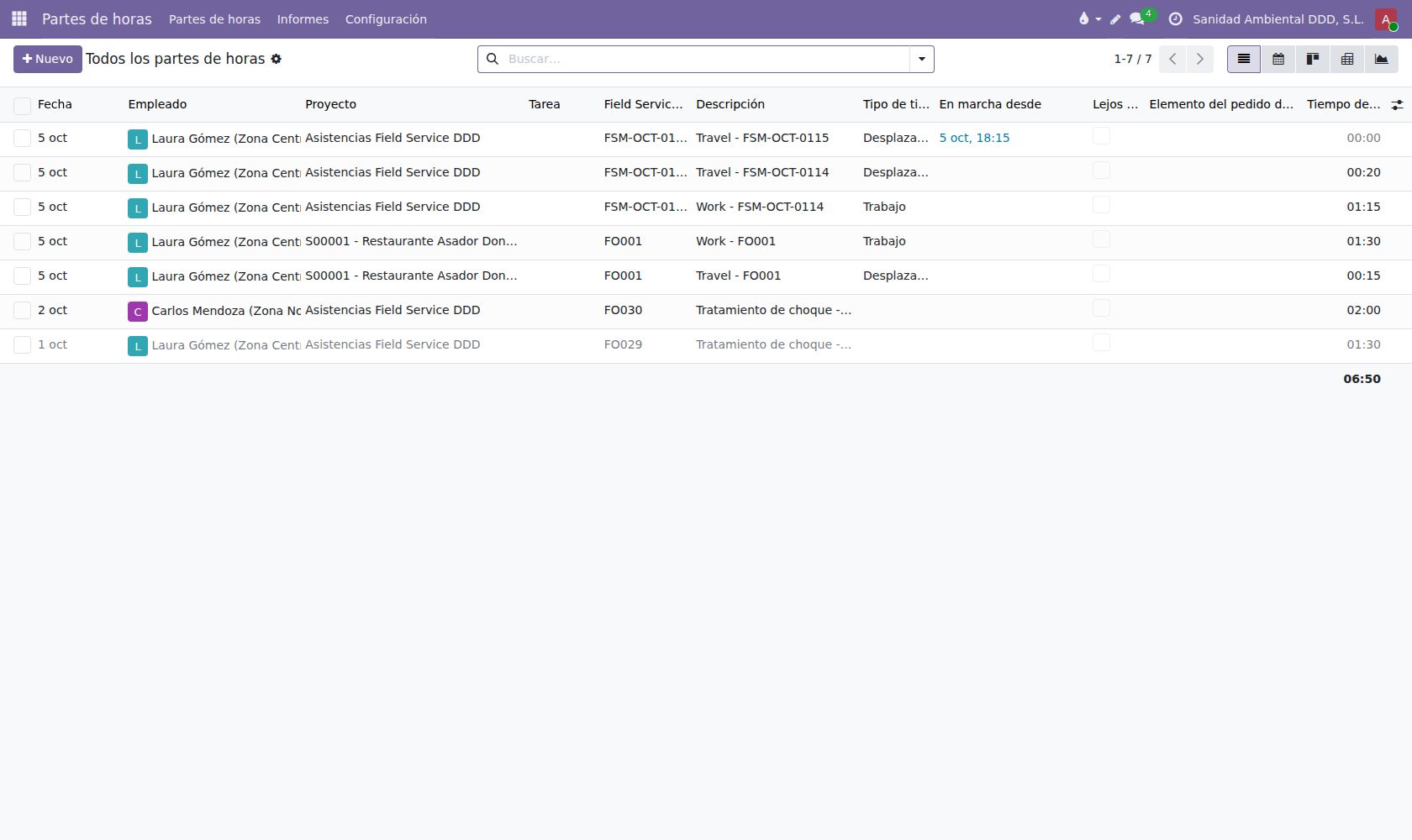
Task: Click the gear icon beside Todos los partes de horas
Action: click(276, 59)
